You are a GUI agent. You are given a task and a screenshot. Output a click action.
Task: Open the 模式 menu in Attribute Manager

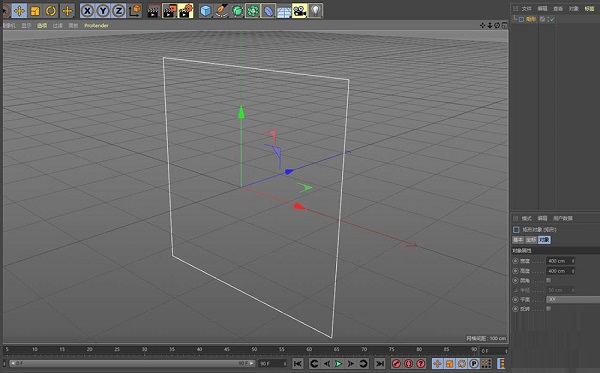(527, 218)
